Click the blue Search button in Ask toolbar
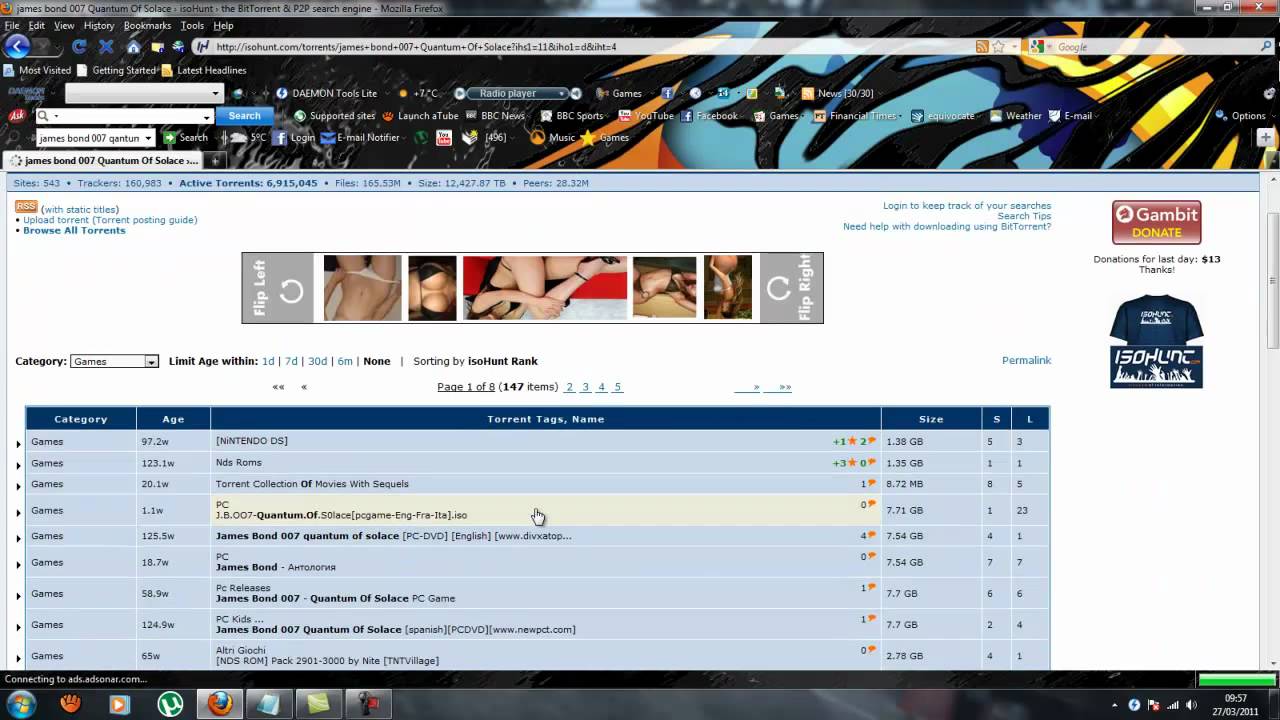The height and width of the screenshot is (720, 1280). coord(244,116)
